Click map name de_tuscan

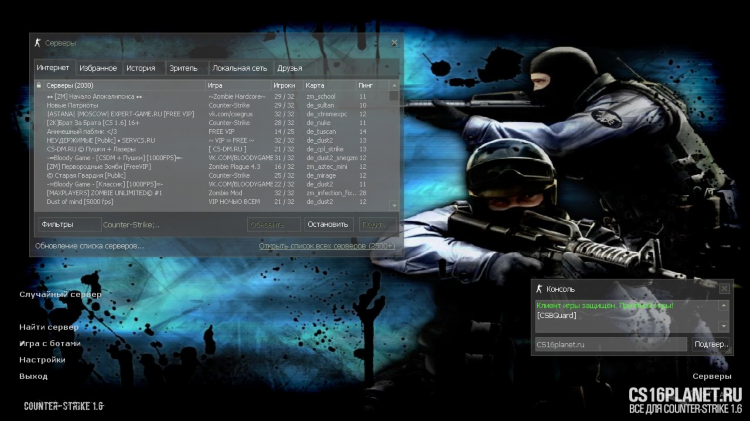pos(321,132)
